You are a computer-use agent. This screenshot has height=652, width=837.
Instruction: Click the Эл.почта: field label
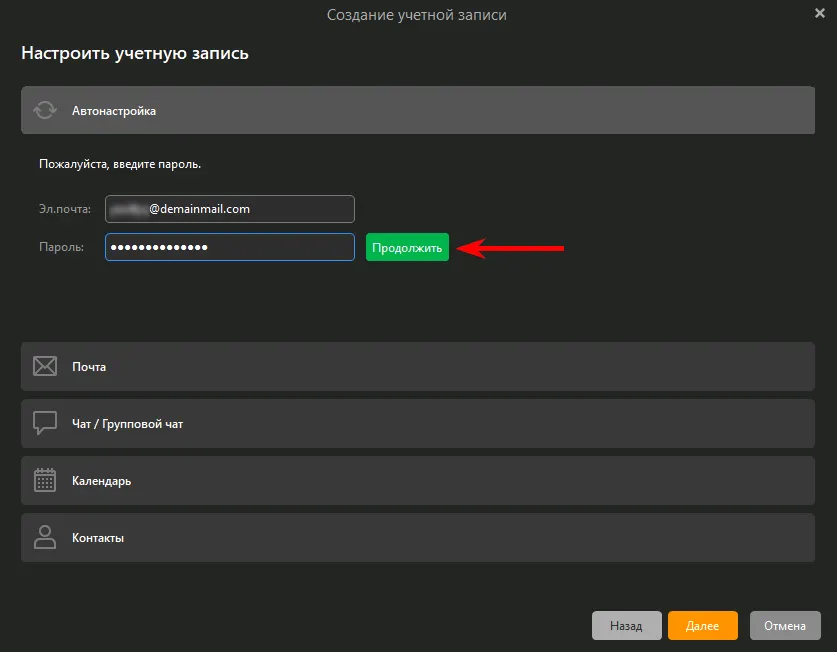pos(65,209)
